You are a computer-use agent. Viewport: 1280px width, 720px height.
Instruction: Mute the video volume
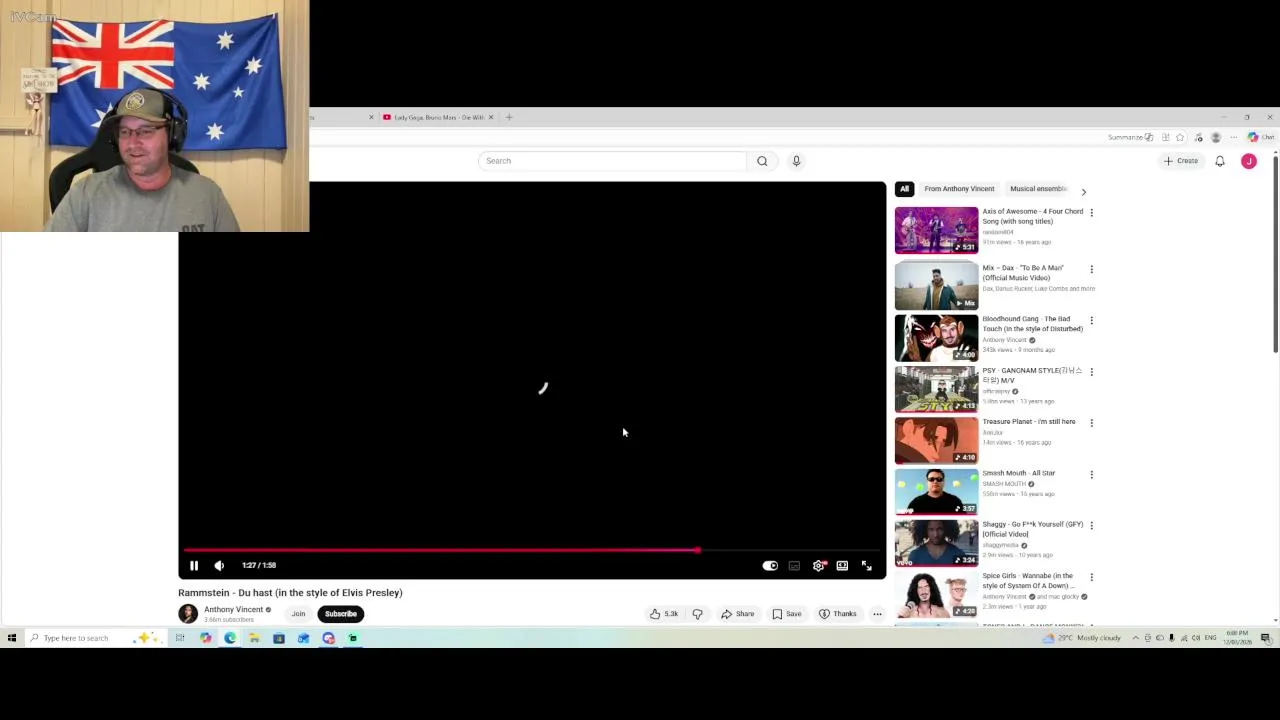click(x=219, y=565)
